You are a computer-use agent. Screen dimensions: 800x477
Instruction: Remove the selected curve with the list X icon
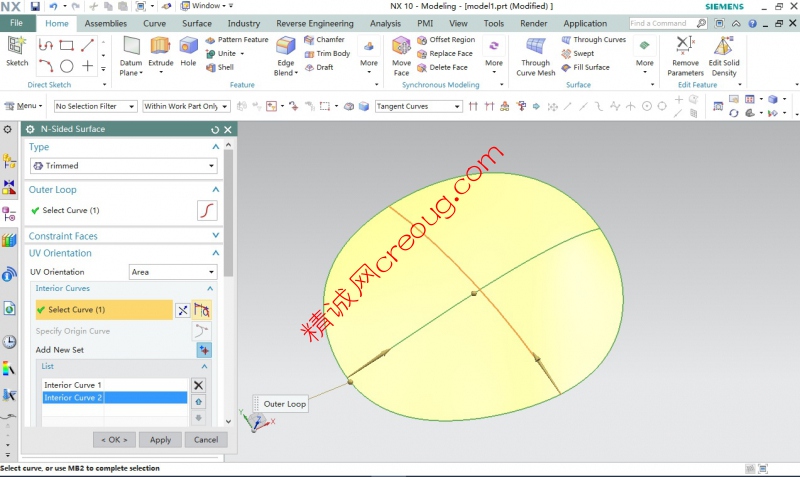point(198,385)
